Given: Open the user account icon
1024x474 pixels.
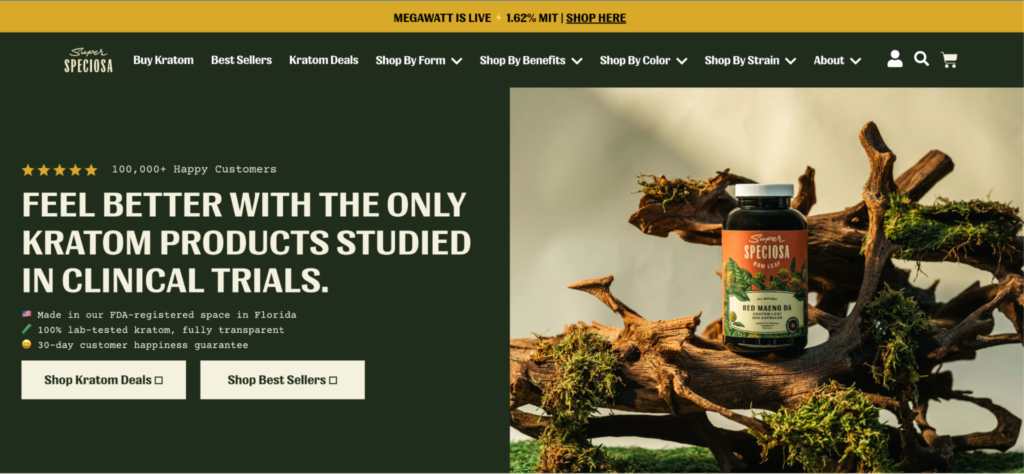Looking at the screenshot, I should point(895,59).
